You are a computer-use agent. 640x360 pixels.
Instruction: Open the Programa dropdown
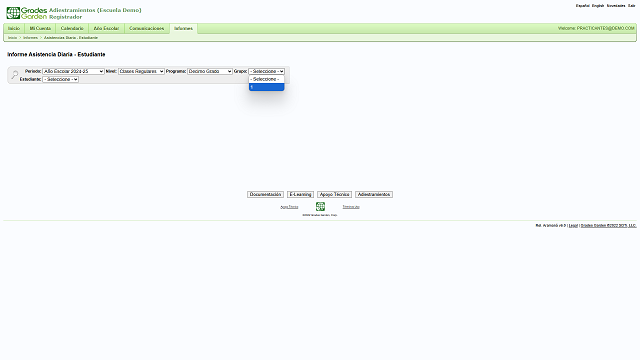pos(210,71)
